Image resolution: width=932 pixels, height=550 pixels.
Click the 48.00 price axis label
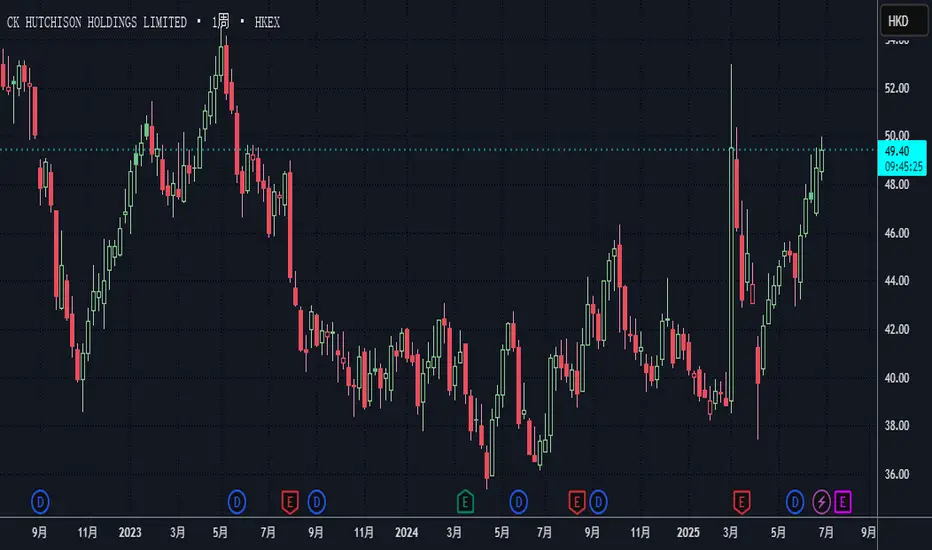tap(896, 184)
